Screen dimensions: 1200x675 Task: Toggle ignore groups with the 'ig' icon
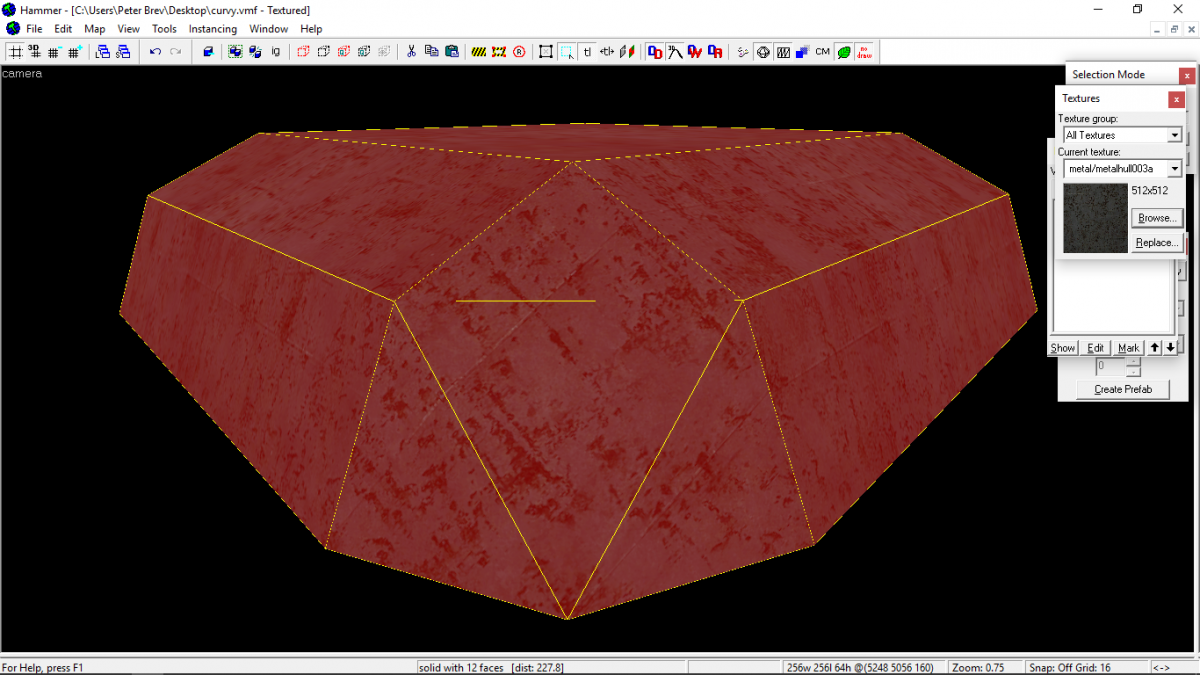[274, 51]
